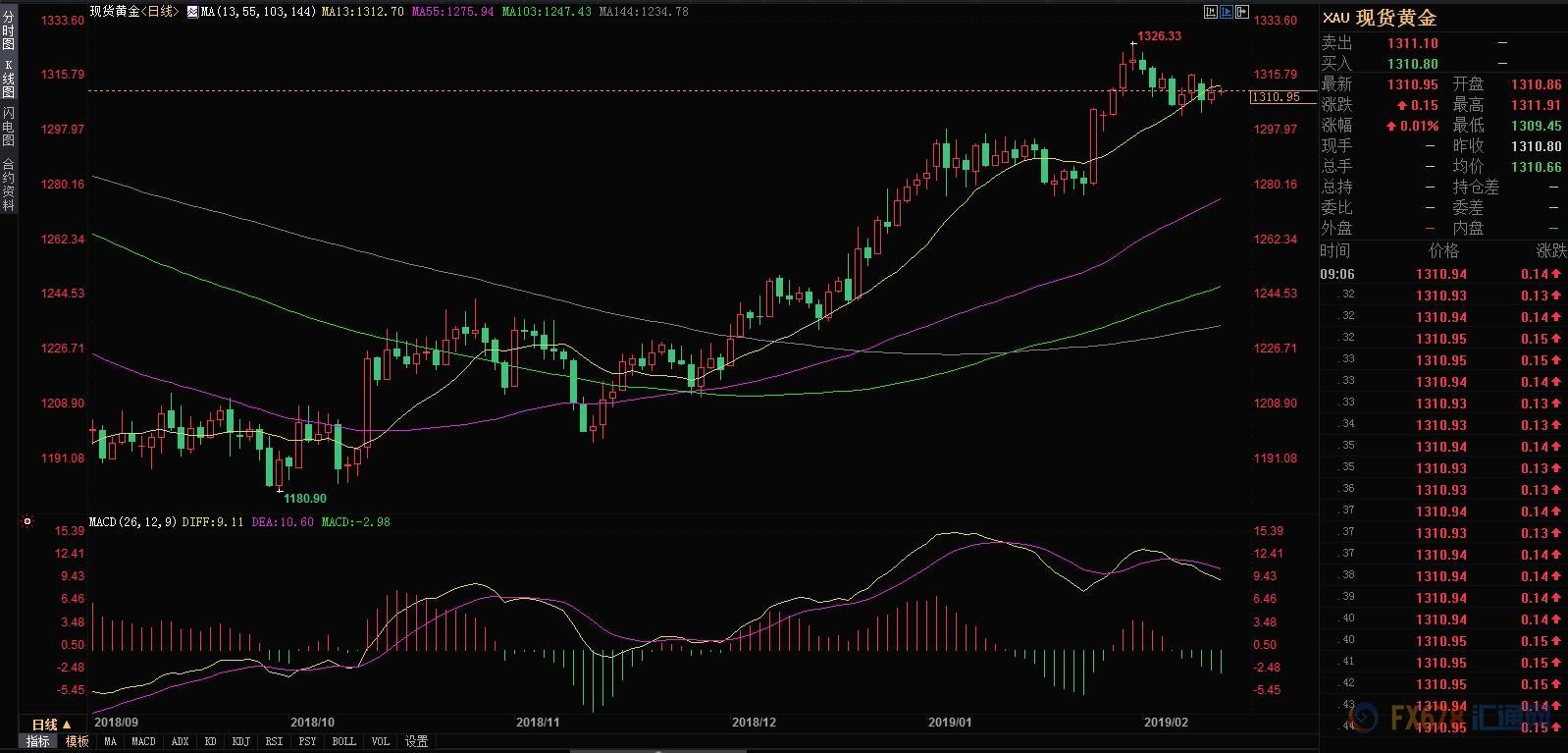Enable the RSI indicator
This screenshot has height=753, width=1568.
(x=274, y=742)
